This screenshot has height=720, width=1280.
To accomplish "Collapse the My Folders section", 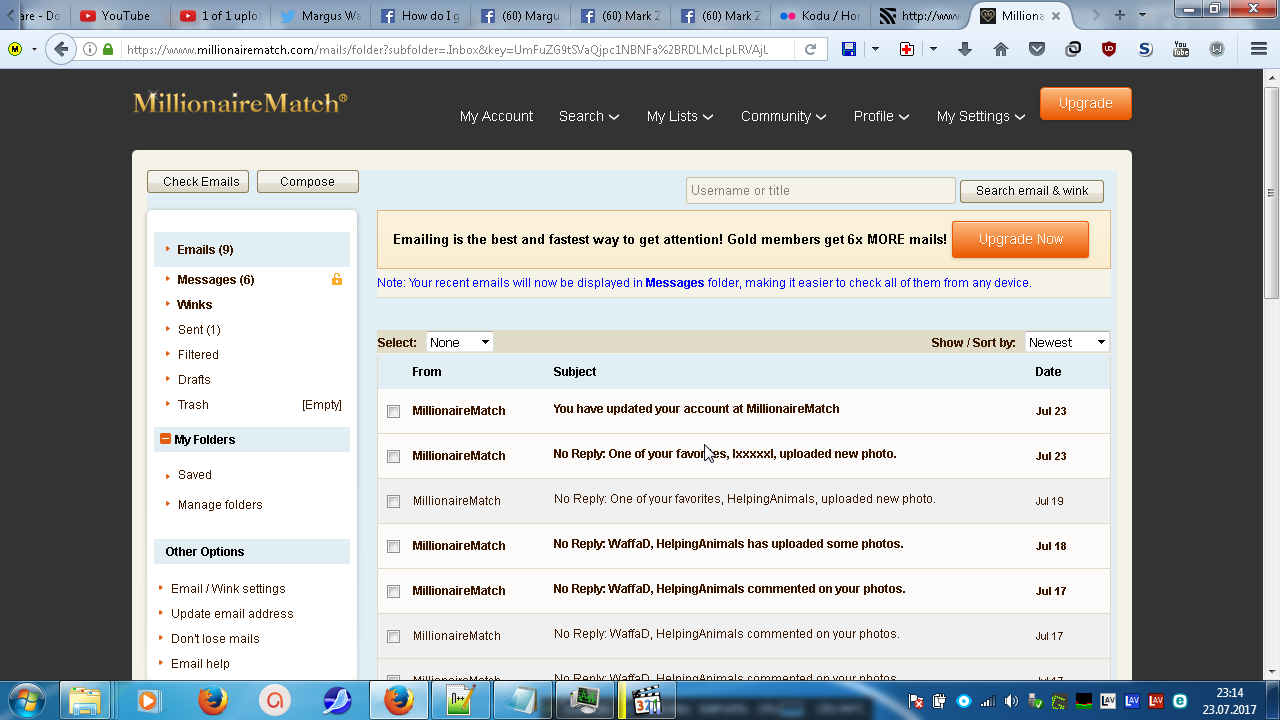I will (x=165, y=439).
